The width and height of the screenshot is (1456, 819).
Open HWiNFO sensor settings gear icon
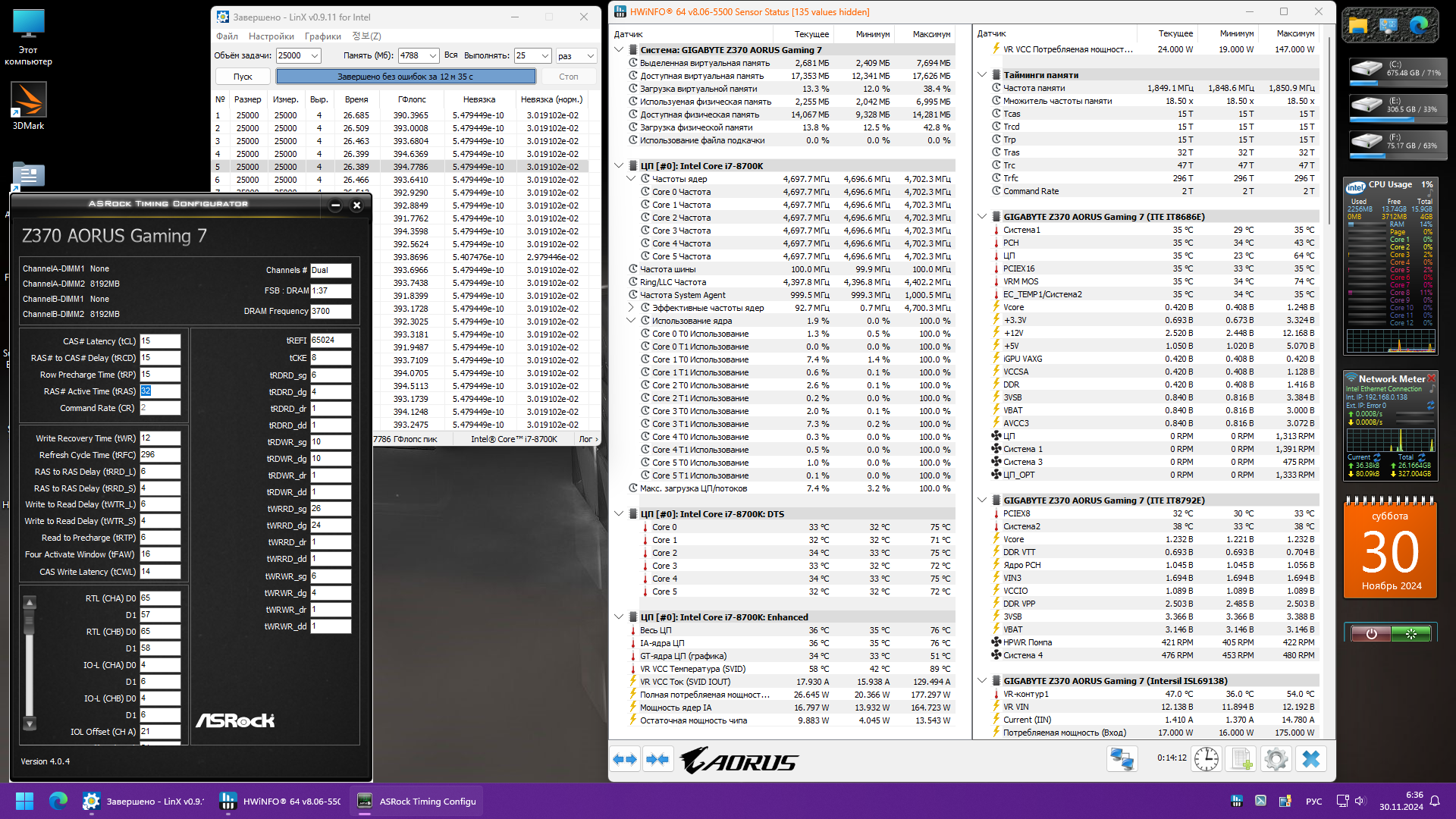pos(1276,759)
